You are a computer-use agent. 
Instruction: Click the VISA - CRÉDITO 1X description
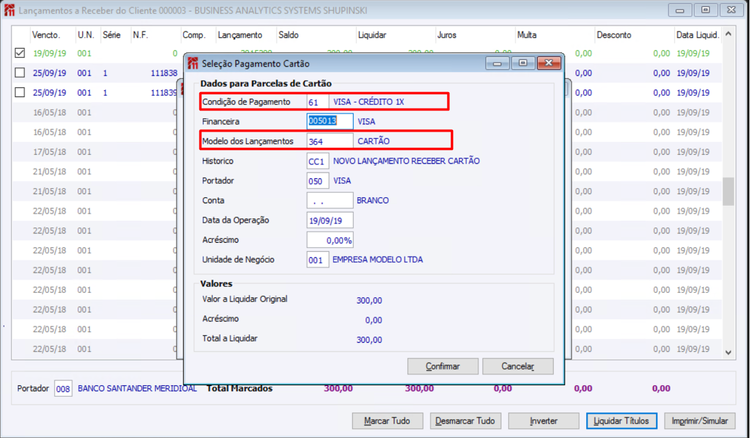pyautogui.click(x=369, y=102)
